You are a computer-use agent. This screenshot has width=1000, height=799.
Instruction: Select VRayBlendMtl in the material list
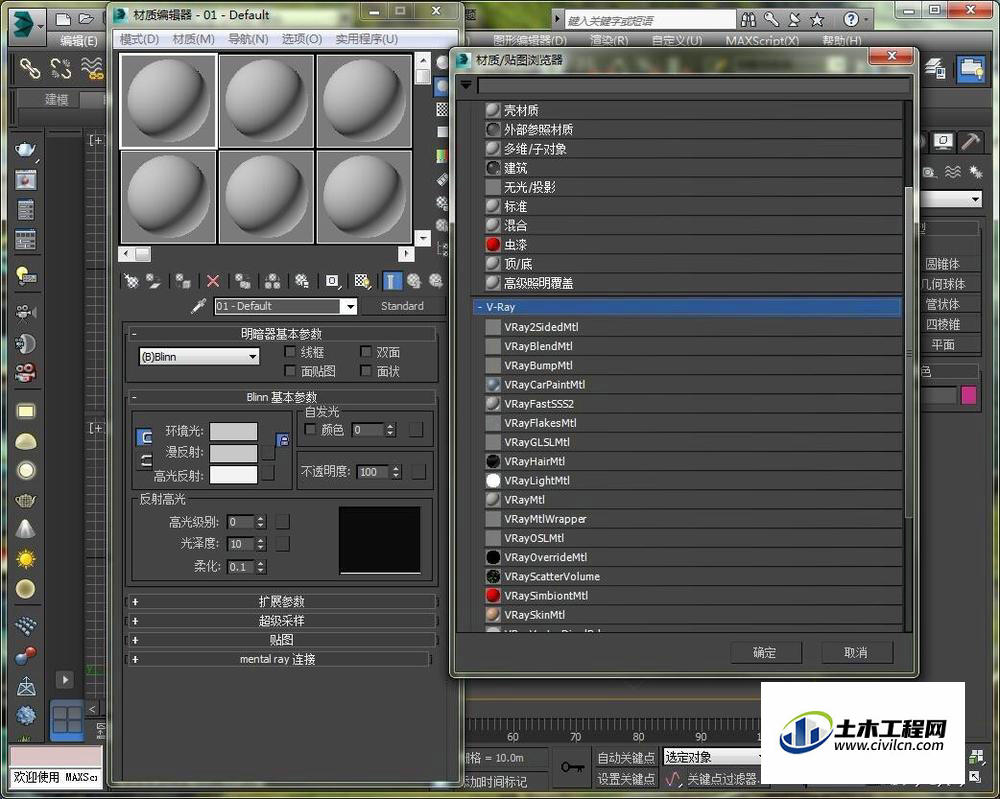tap(693, 346)
